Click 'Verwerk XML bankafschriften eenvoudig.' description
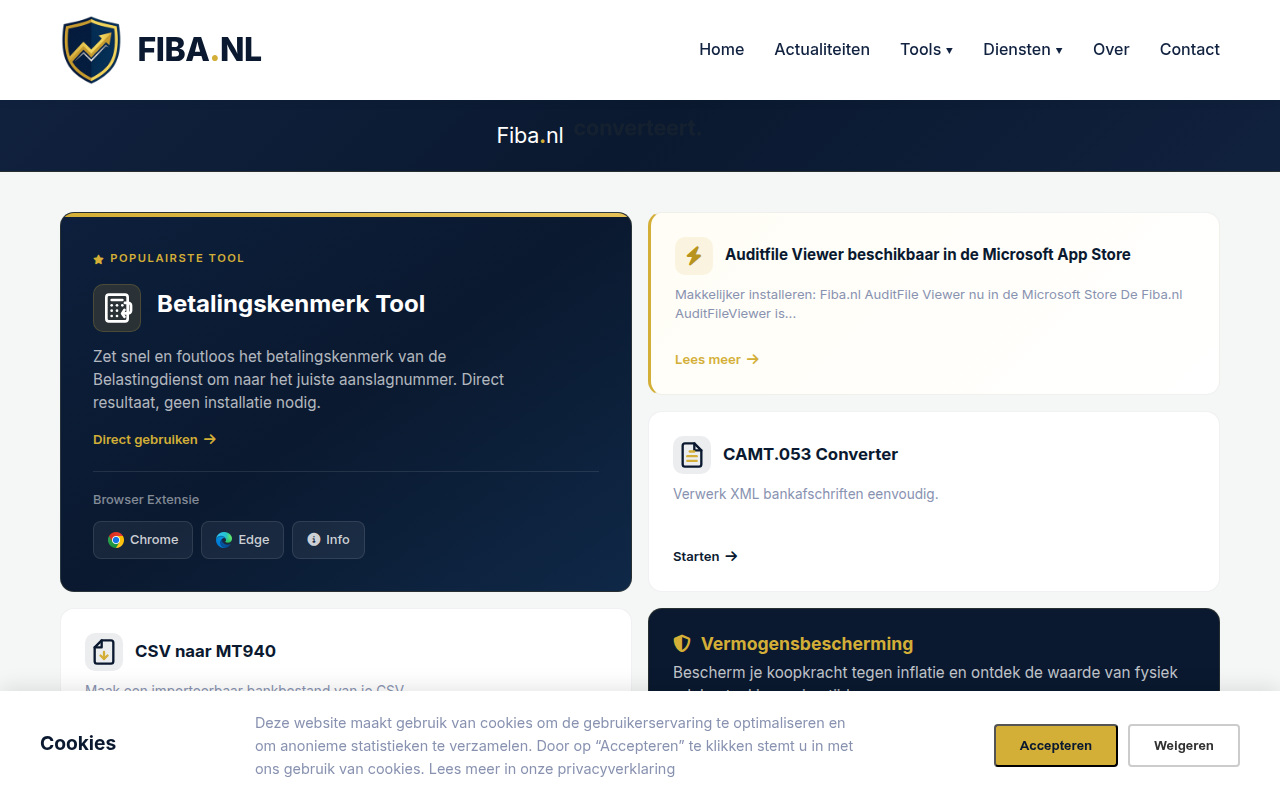The height and width of the screenshot is (800, 1280). [806, 494]
